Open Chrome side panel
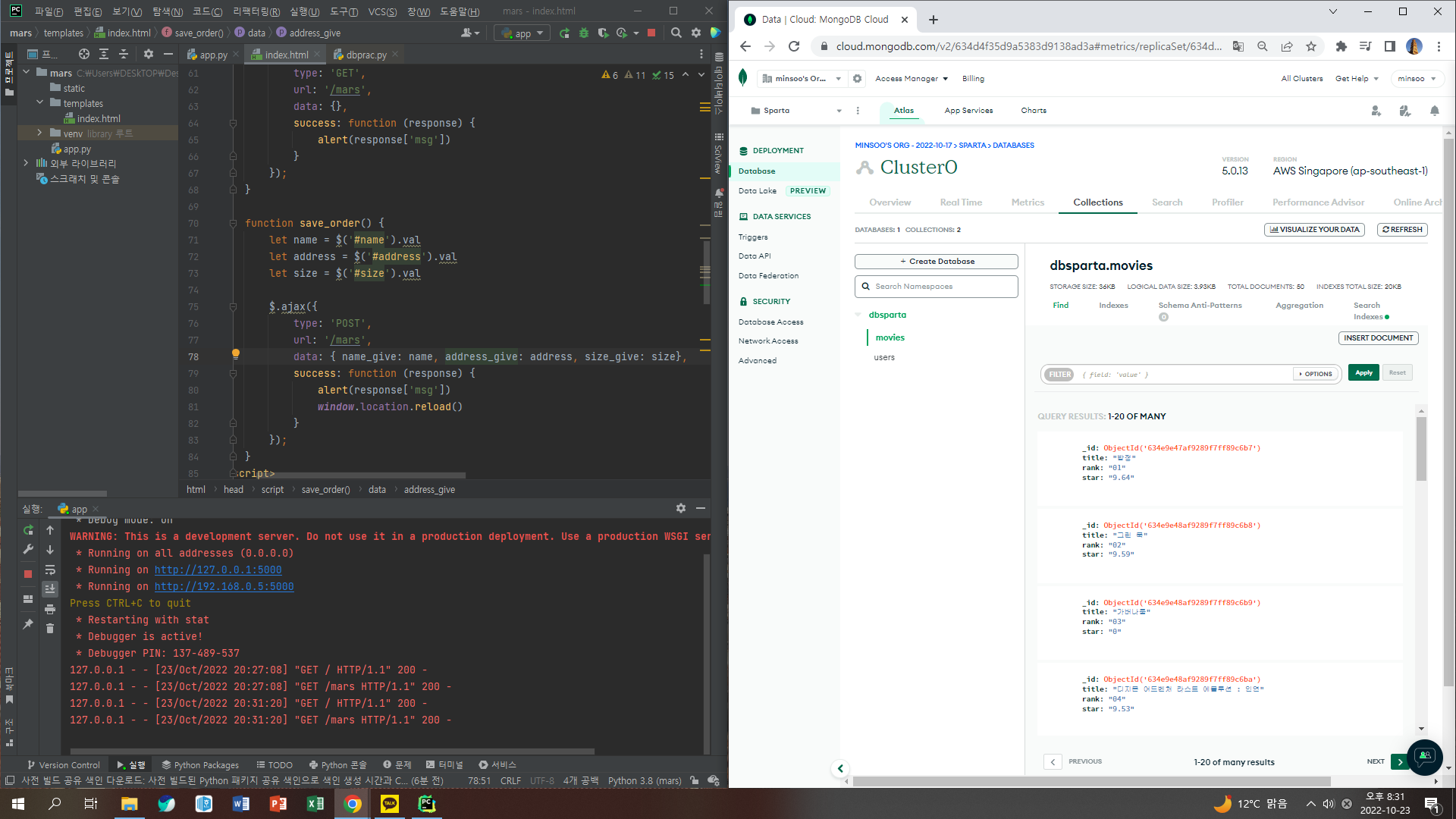 pos(1390,46)
